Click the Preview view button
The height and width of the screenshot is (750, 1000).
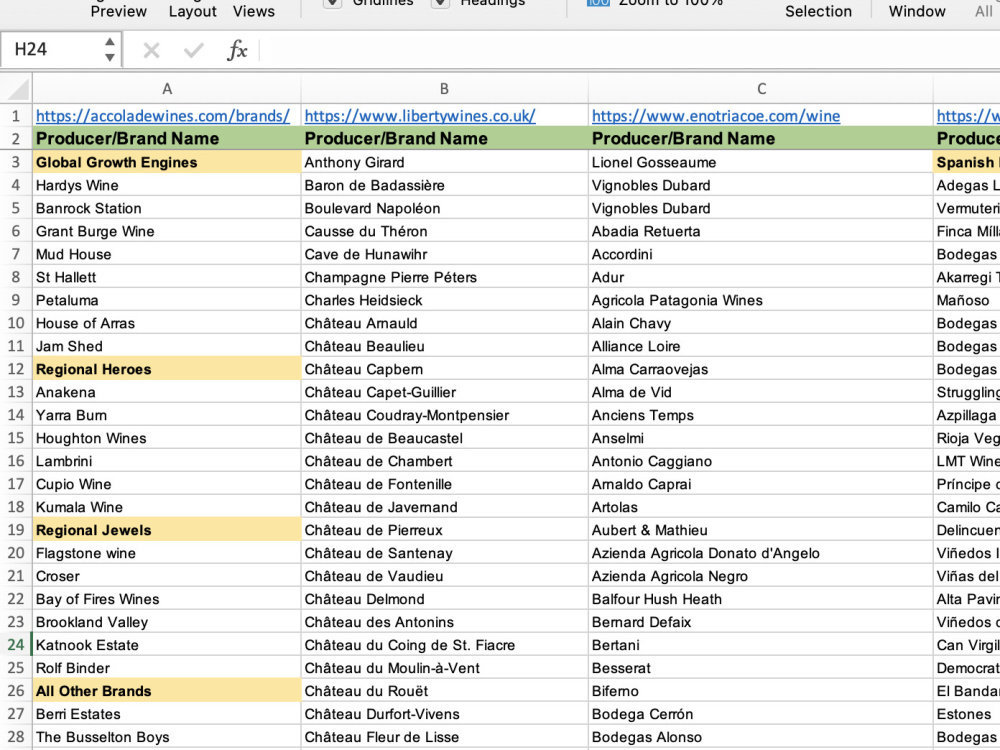point(119,11)
